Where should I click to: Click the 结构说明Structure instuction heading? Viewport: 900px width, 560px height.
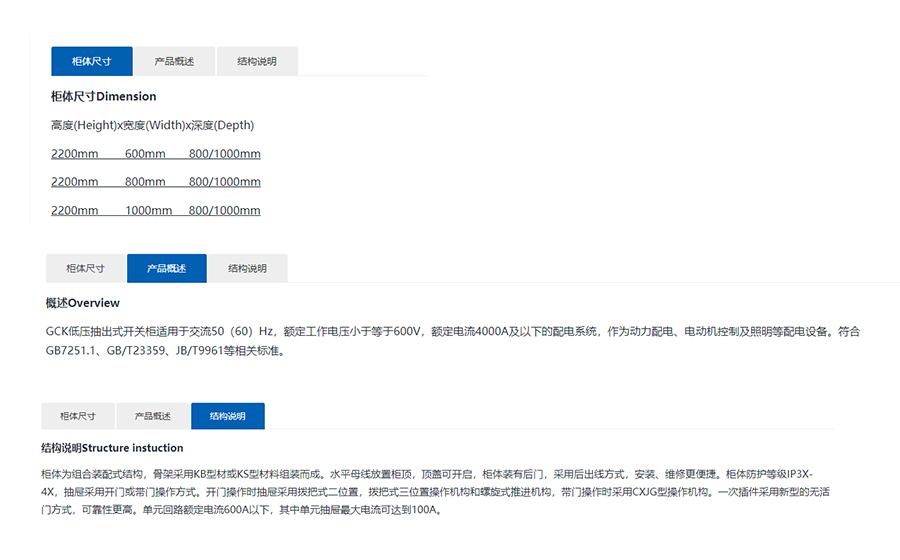pyautogui.click(x=112, y=448)
